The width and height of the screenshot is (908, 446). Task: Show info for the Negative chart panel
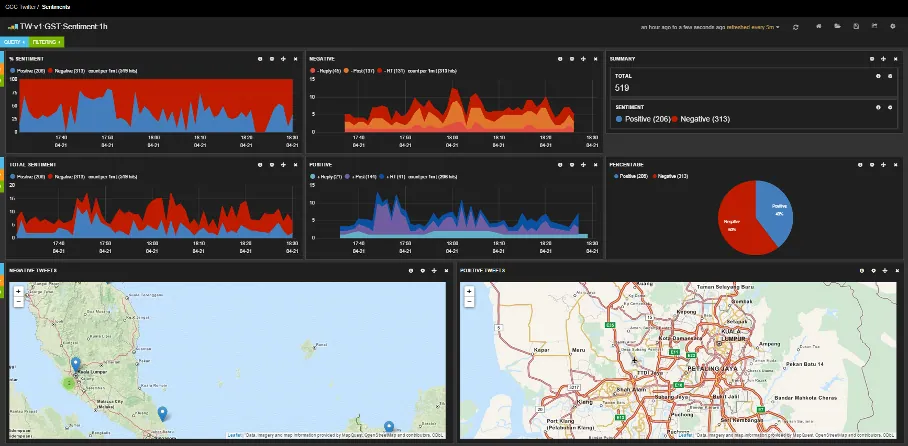(560, 59)
